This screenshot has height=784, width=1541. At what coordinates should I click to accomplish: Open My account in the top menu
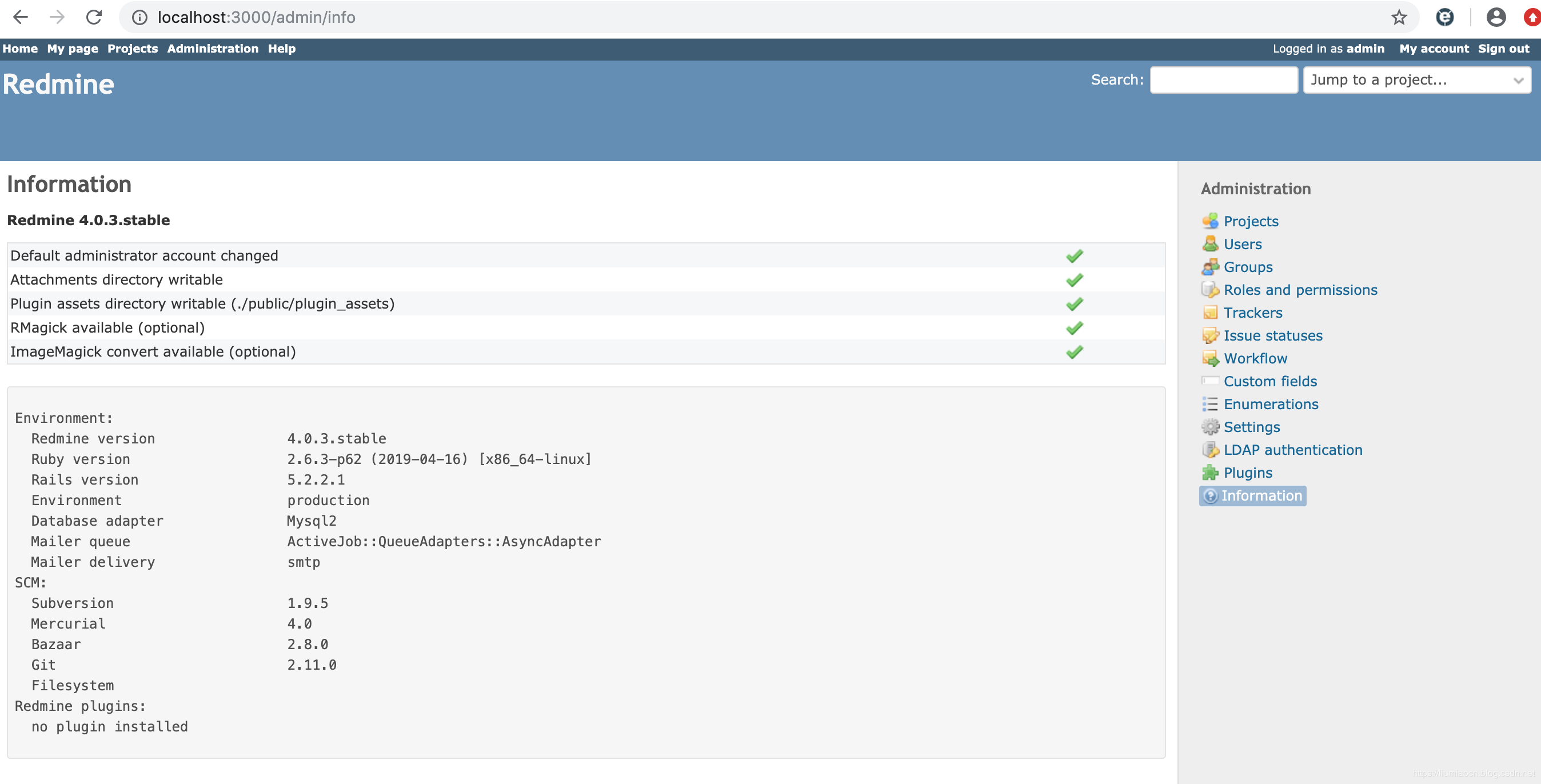coord(1434,49)
